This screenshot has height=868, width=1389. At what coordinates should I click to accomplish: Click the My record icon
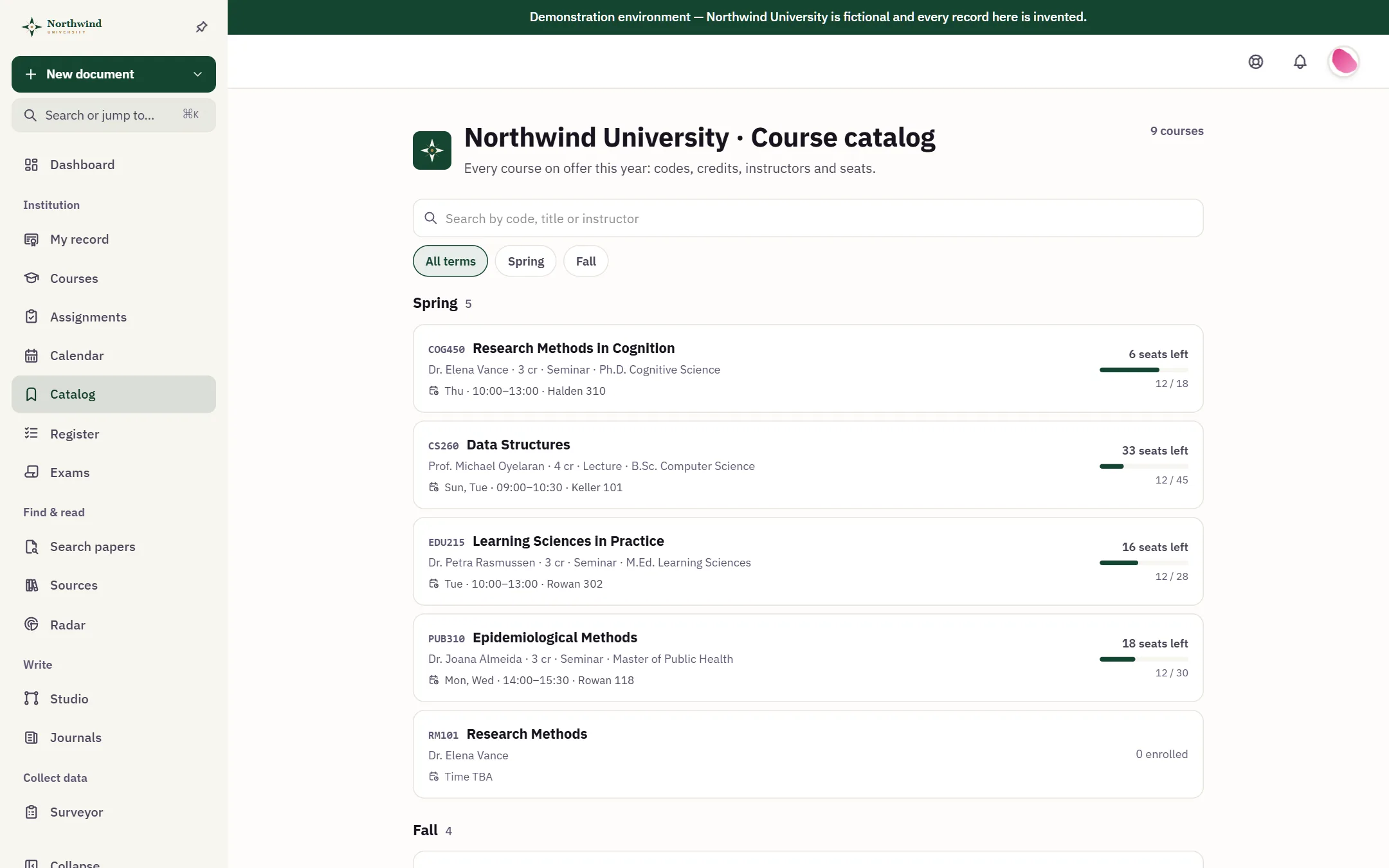click(x=32, y=239)
